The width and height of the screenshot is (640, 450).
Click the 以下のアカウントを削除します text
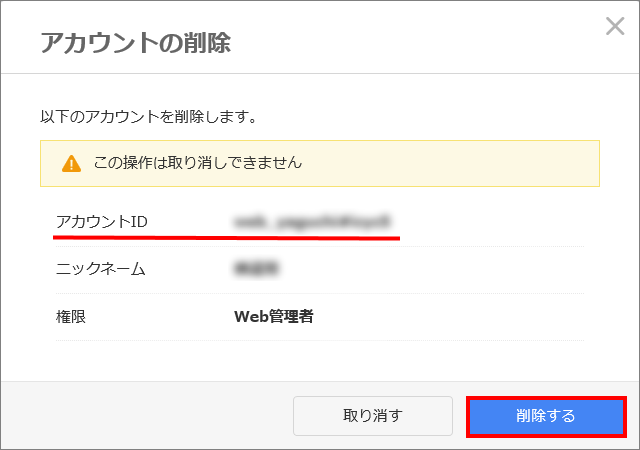pyautogui.click(x=149, y=116)
